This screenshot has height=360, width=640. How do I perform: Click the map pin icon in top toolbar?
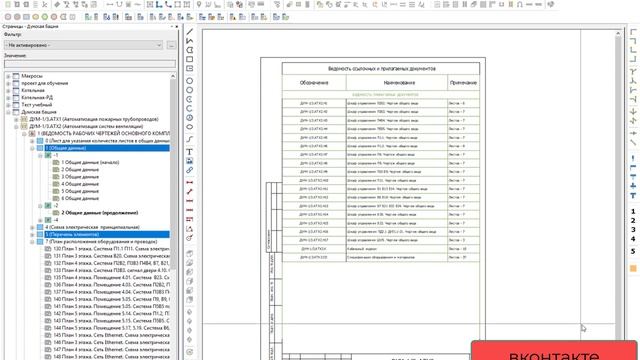(199, 4)
